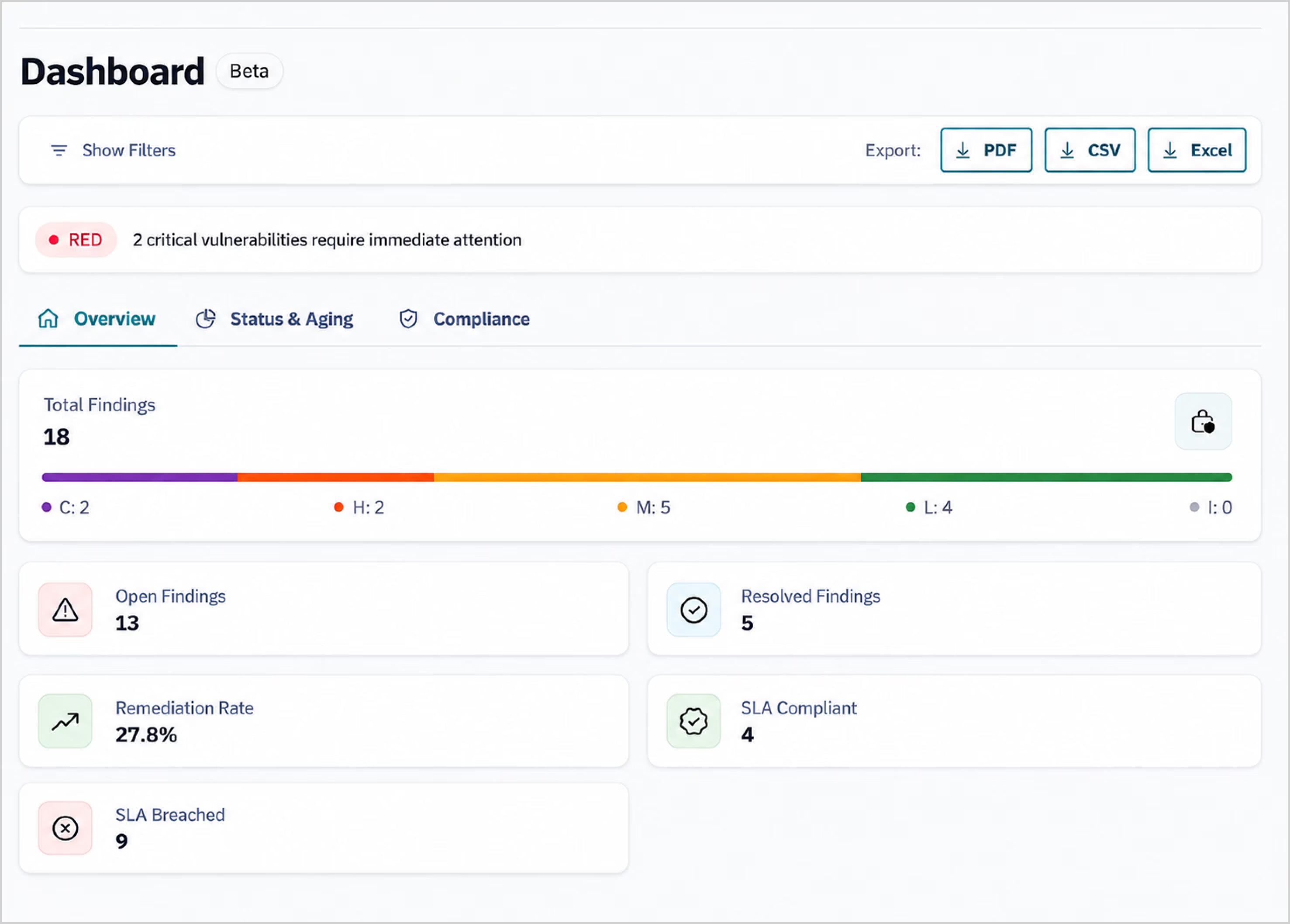
Task: Click the L: 4 legend label
Action: (x=938, y=507)
